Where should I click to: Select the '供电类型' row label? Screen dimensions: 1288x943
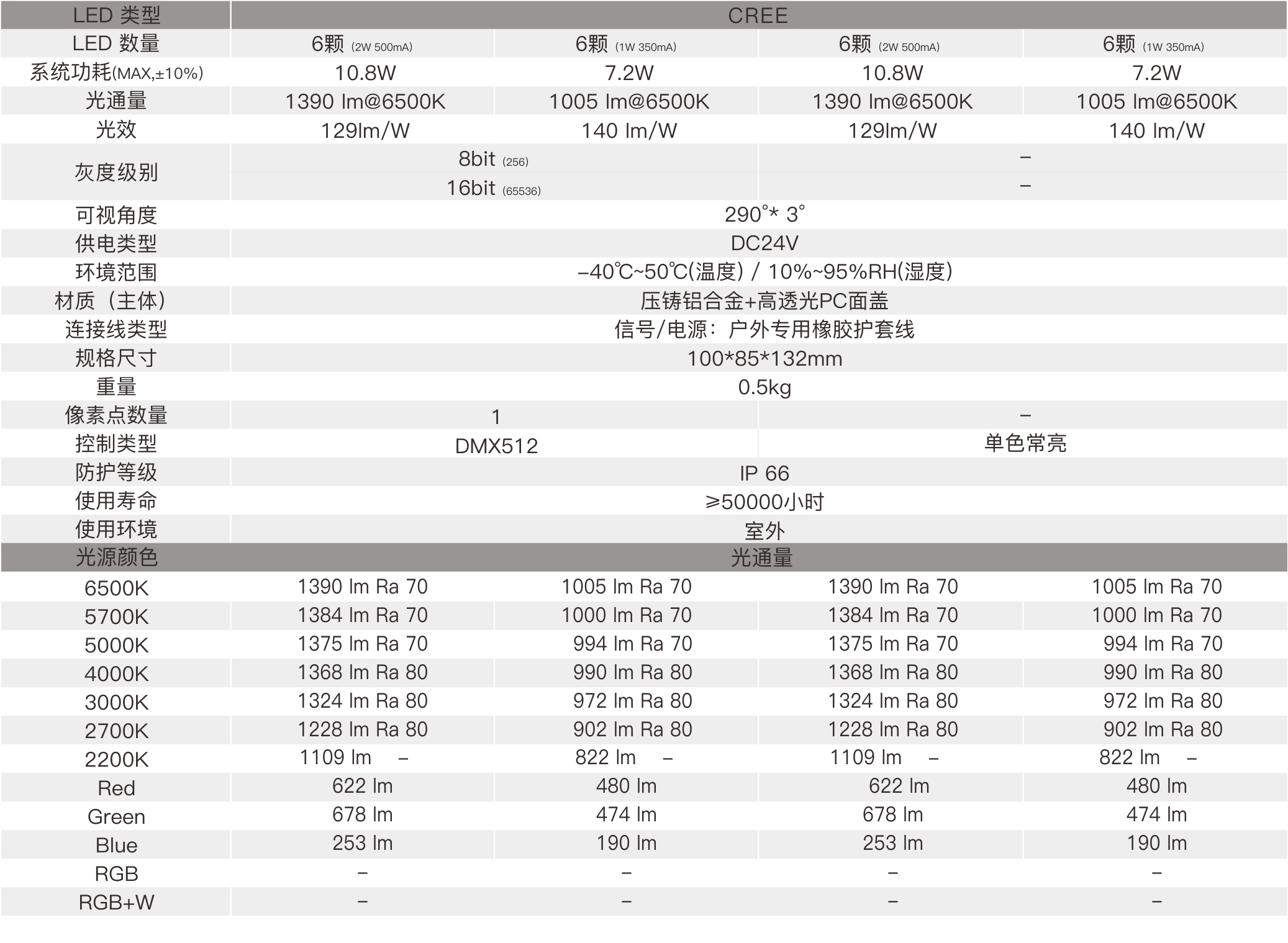tap(116, 243)
